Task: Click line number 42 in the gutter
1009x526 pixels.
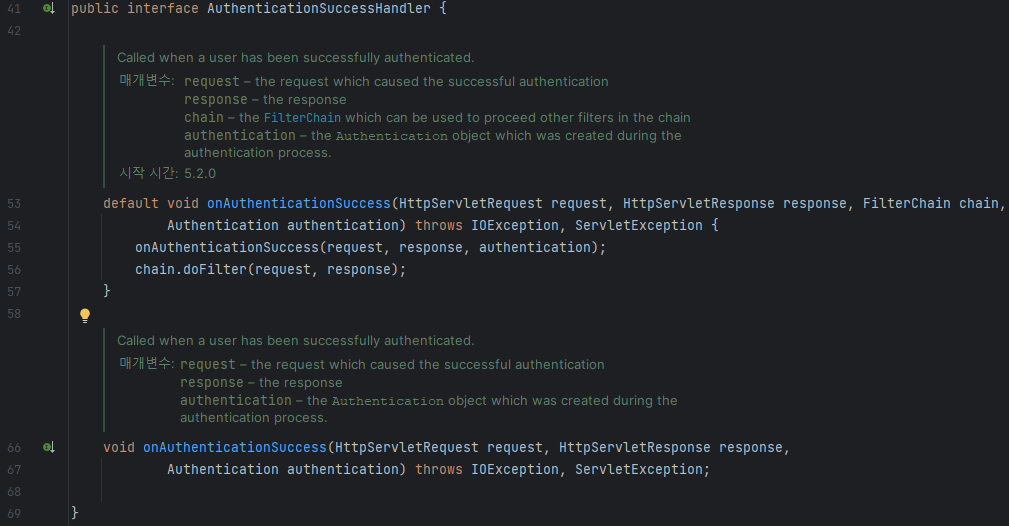Action: (14, 31)
